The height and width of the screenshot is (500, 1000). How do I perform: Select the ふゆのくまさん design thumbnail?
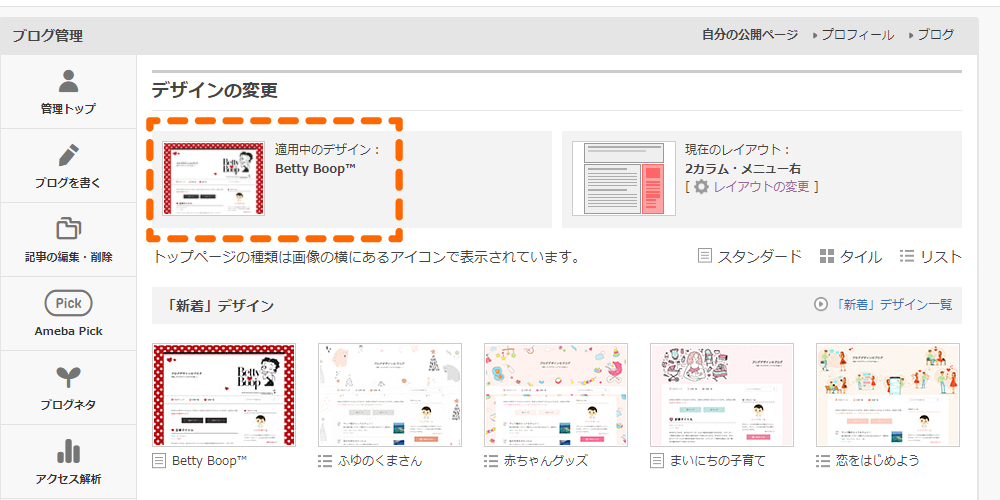[x=390, y=395]
